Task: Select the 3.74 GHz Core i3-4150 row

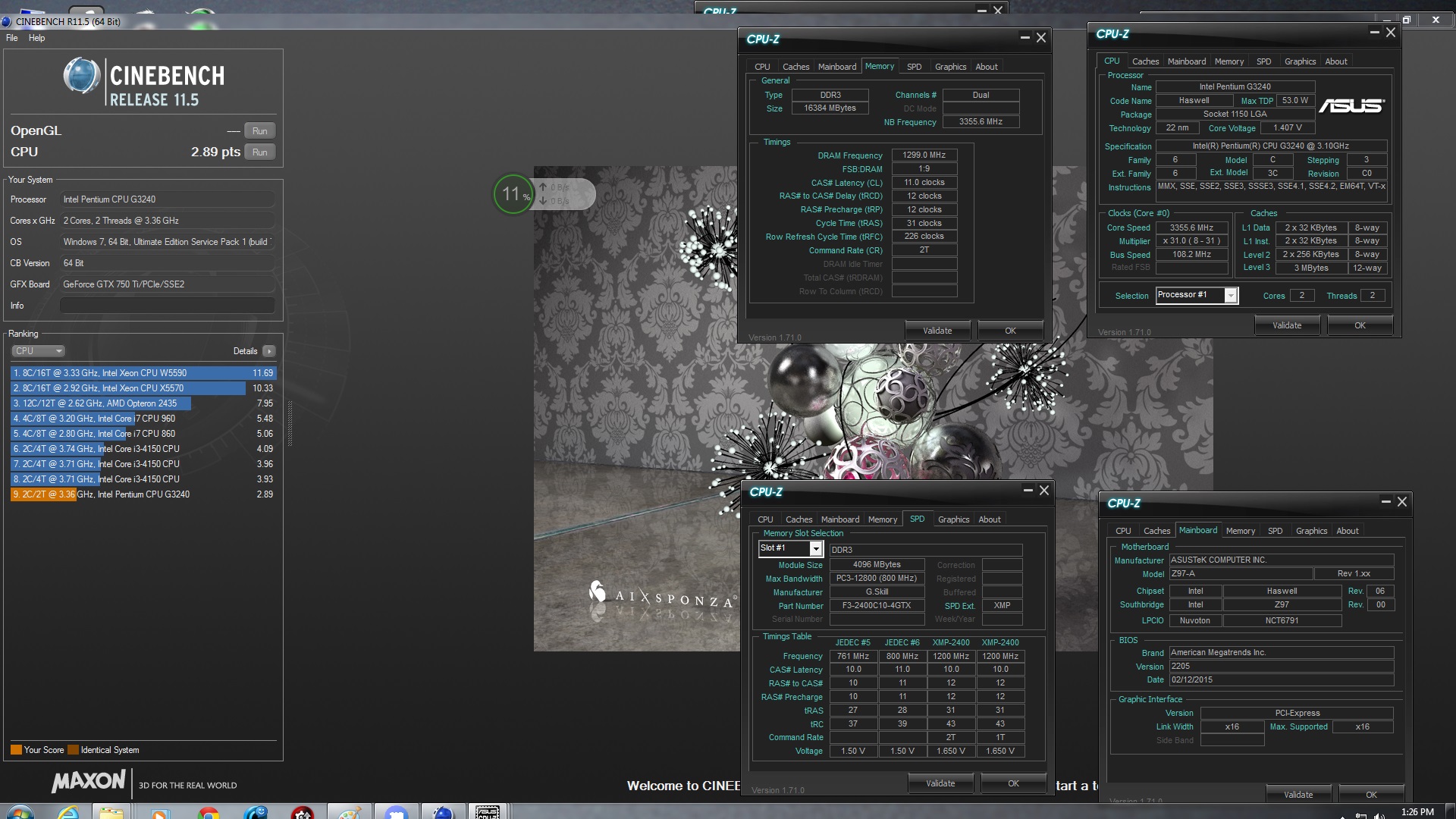Action: [x=143, y=449]
